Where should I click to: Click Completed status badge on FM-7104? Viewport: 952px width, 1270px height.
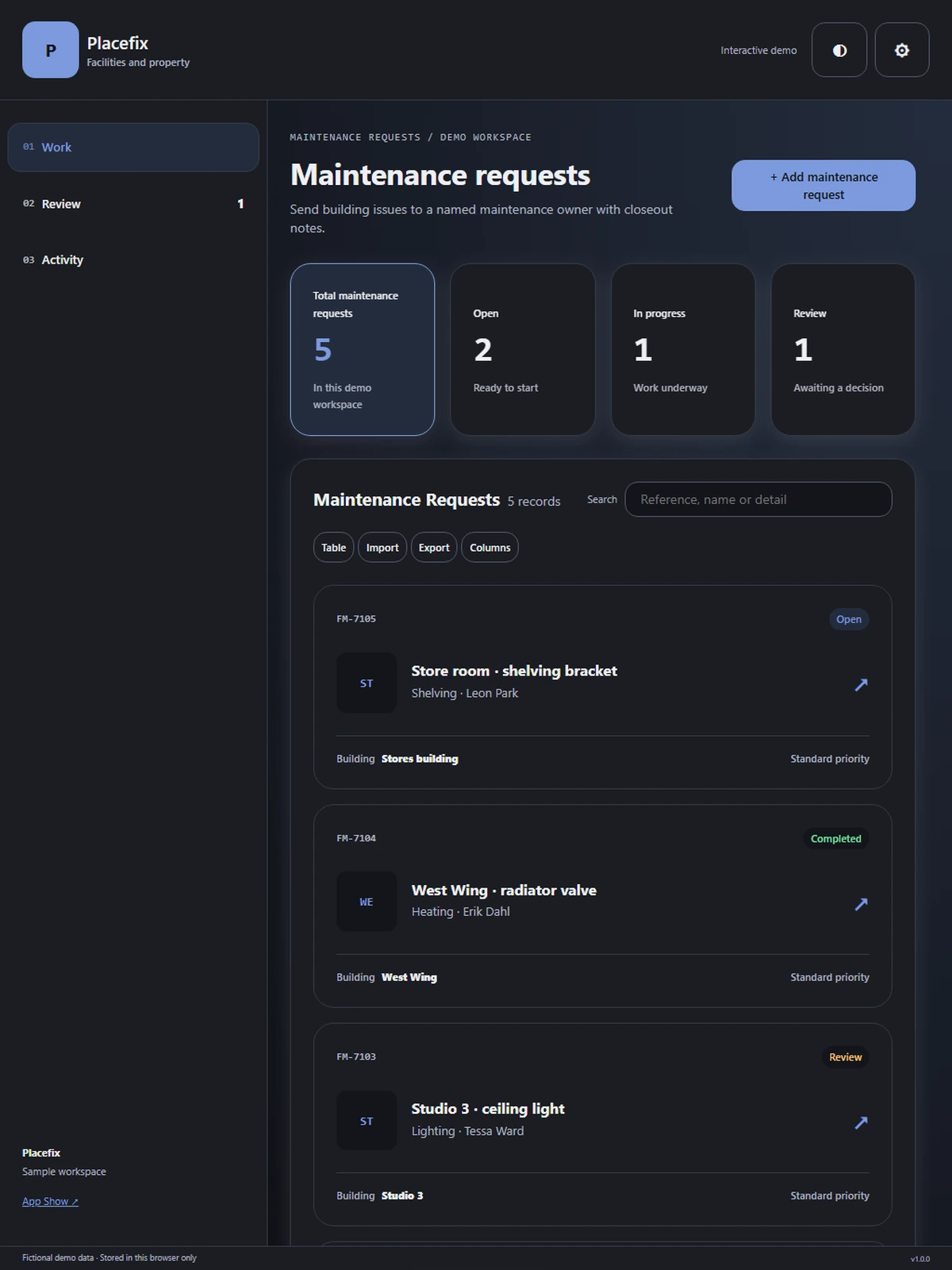[836, 838]
